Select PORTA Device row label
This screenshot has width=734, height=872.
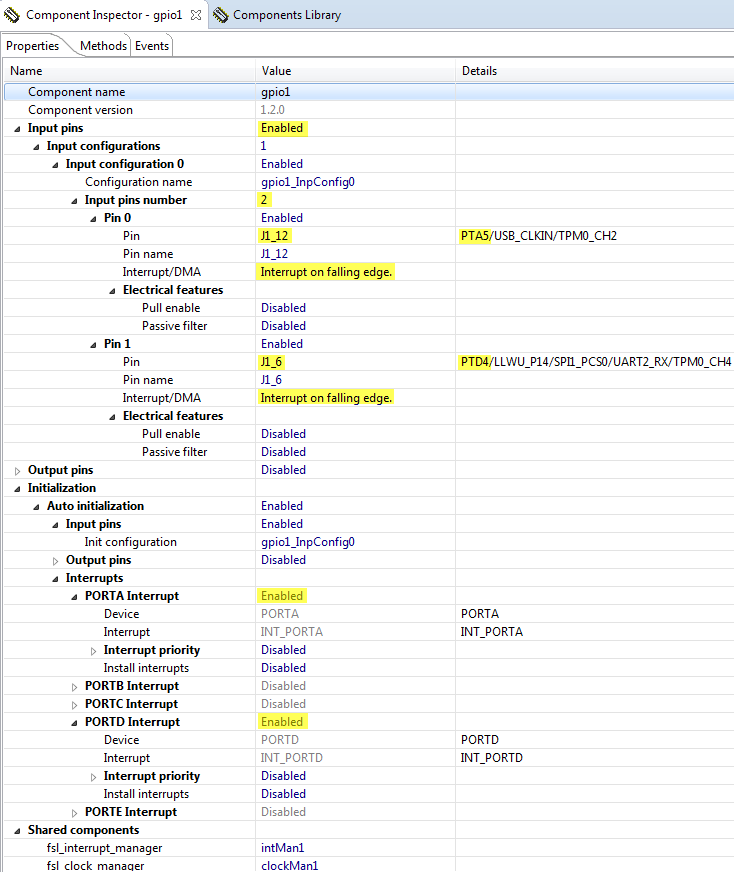coord(121,614)
